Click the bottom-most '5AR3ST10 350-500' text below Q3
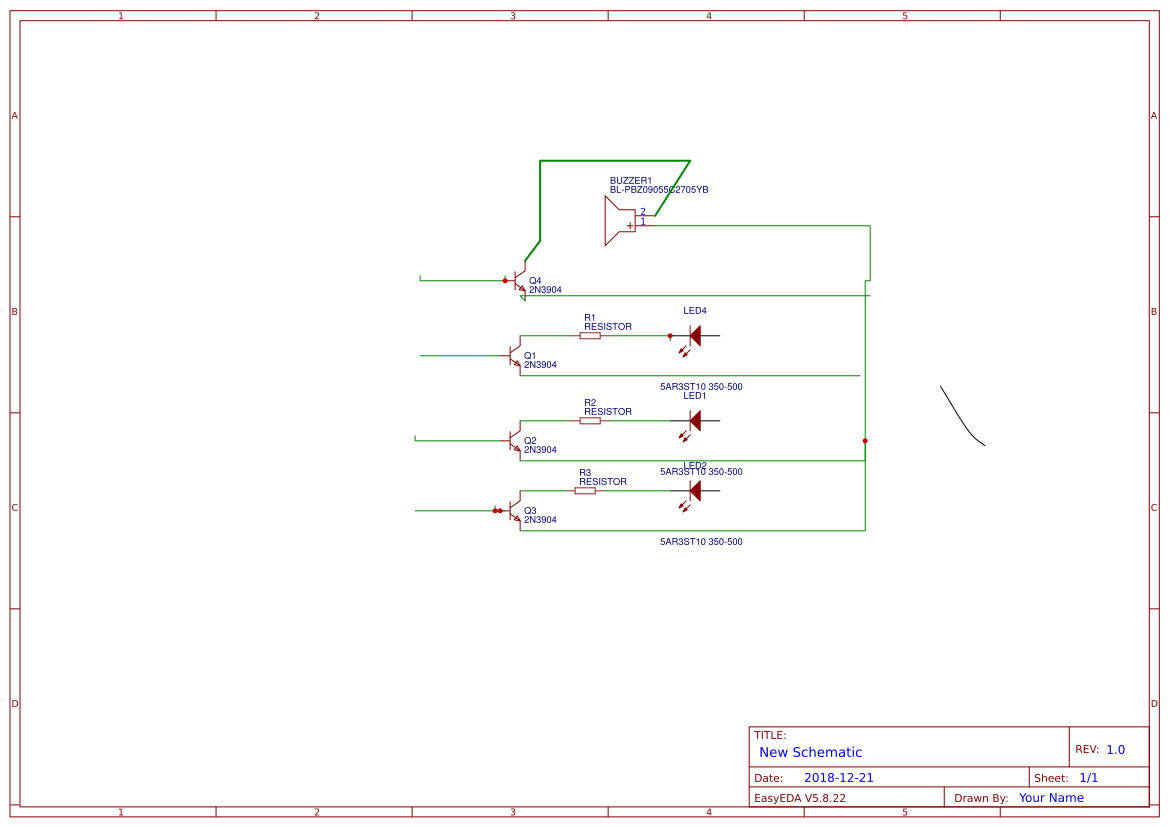1170x827 pixels. pos(701,542)
